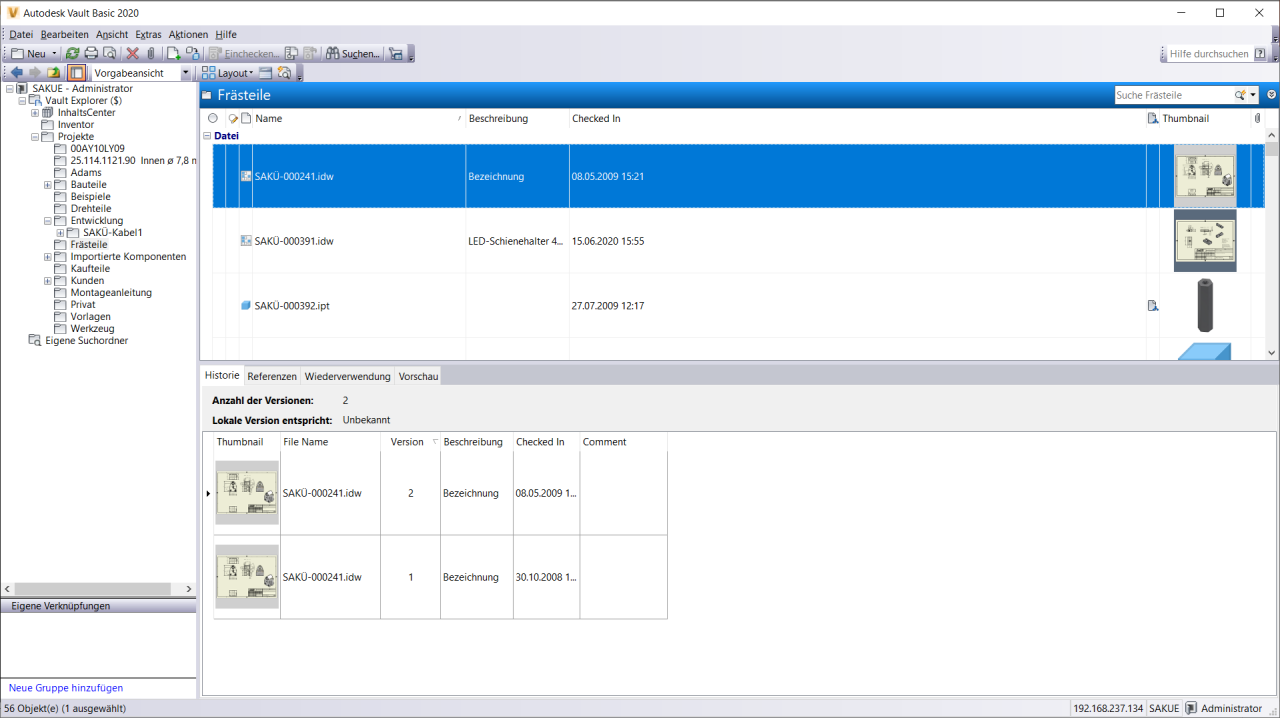Image resolution: width=1280 pixels, height=718 pixels.
Task: Click the Neu toolbar button
Action: [x=28, y=54]
